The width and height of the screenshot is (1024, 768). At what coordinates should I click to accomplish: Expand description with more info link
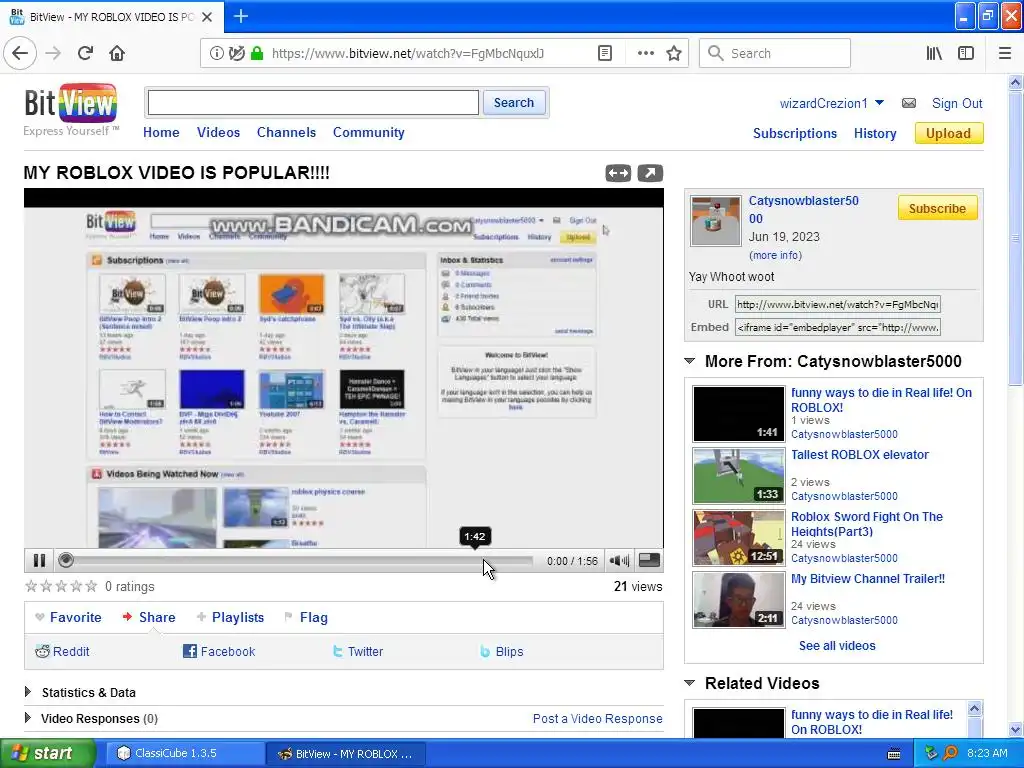pos(775,255)
